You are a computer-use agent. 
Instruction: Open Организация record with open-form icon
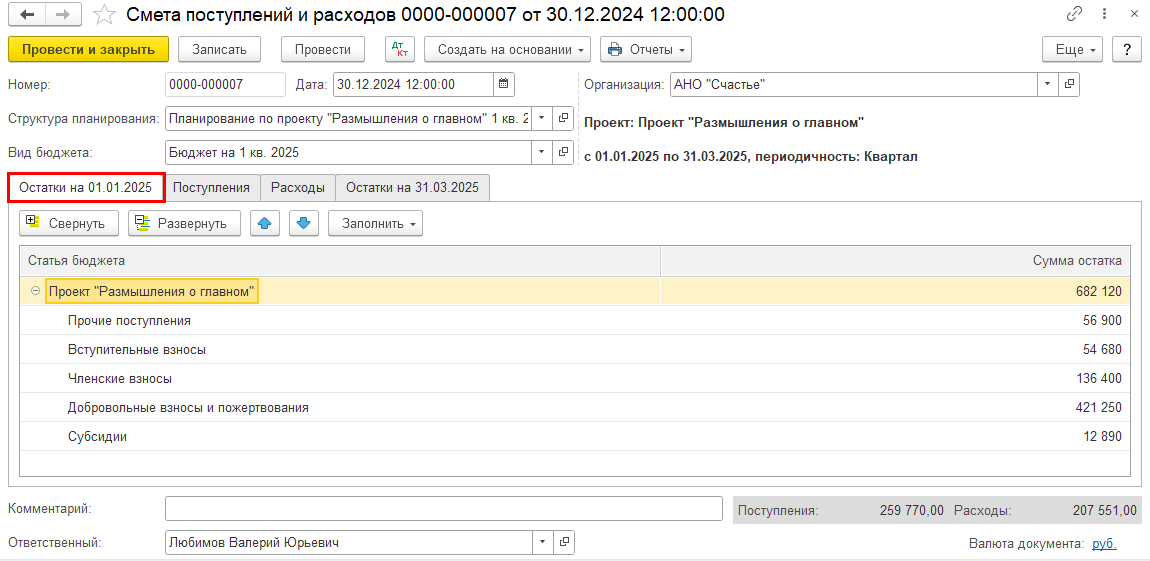point(1069,85)
